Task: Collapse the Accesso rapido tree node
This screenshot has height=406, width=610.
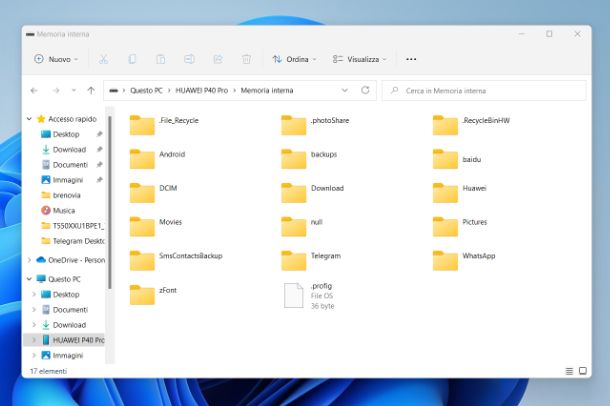Action: click(29, 119)
